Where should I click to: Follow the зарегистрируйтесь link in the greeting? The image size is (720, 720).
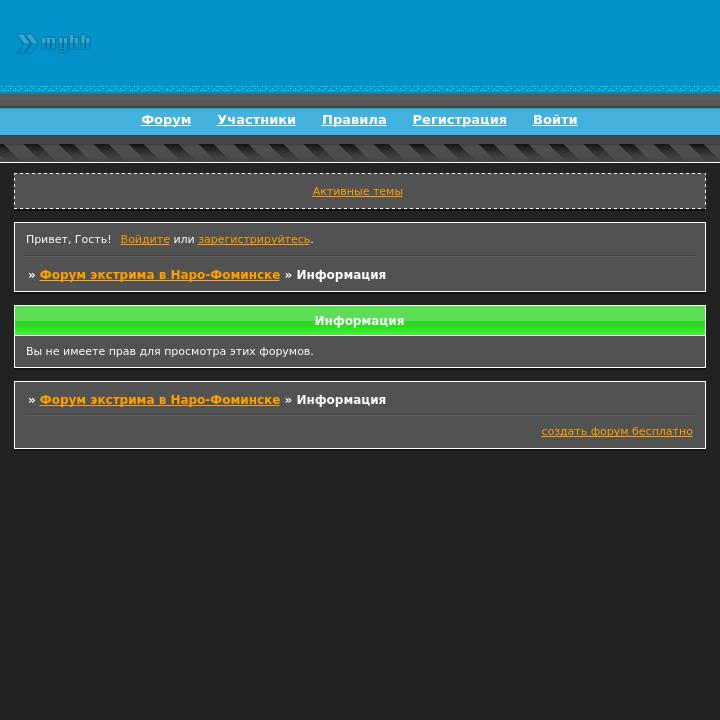click(254, 239)
